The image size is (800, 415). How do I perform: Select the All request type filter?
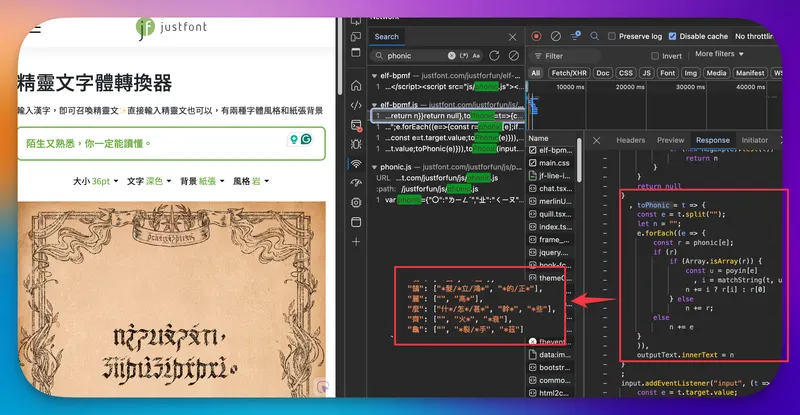click(x=535, y=73)
